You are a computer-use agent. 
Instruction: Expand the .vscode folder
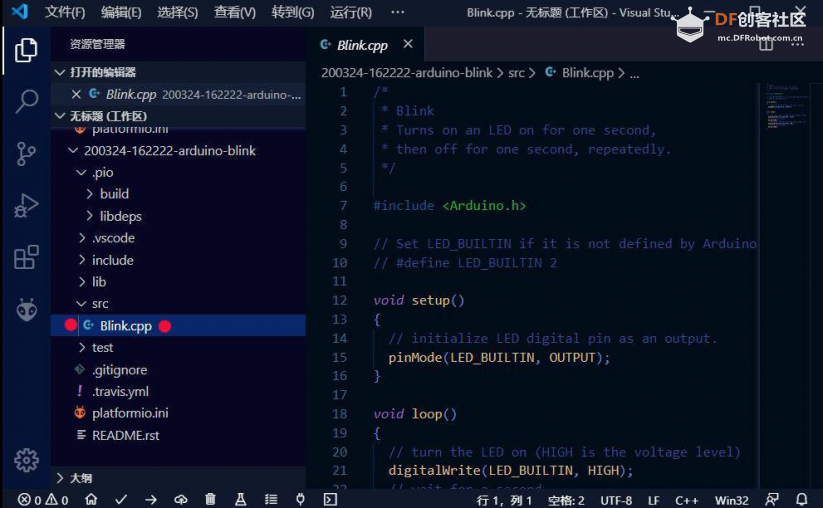tap(81, 238)
